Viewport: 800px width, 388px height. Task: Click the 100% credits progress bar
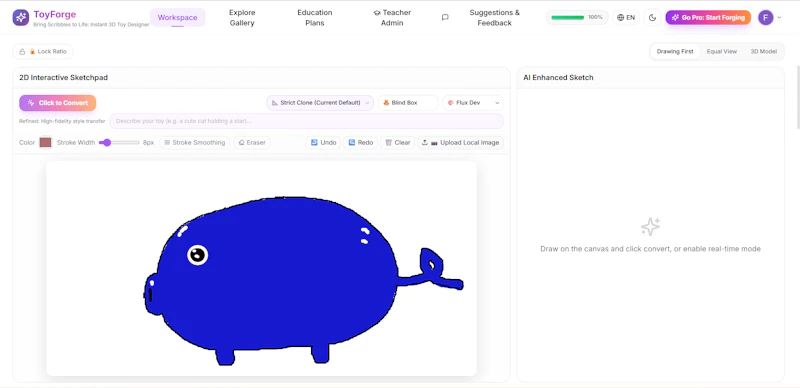[577, 17]
